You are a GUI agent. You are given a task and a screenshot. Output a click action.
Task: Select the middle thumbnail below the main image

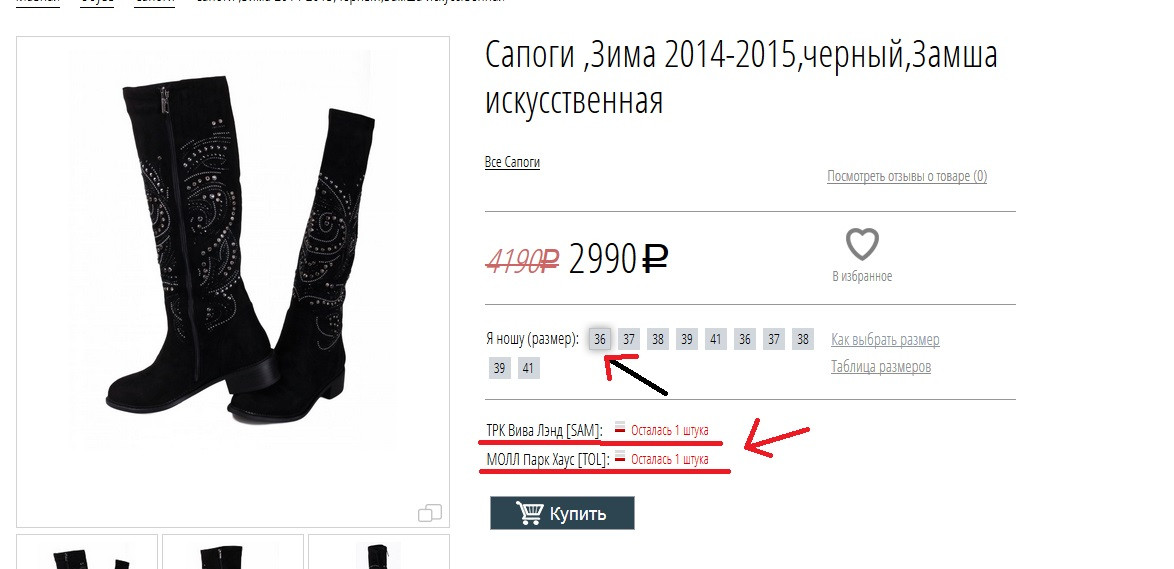click(x=233, y=552)
